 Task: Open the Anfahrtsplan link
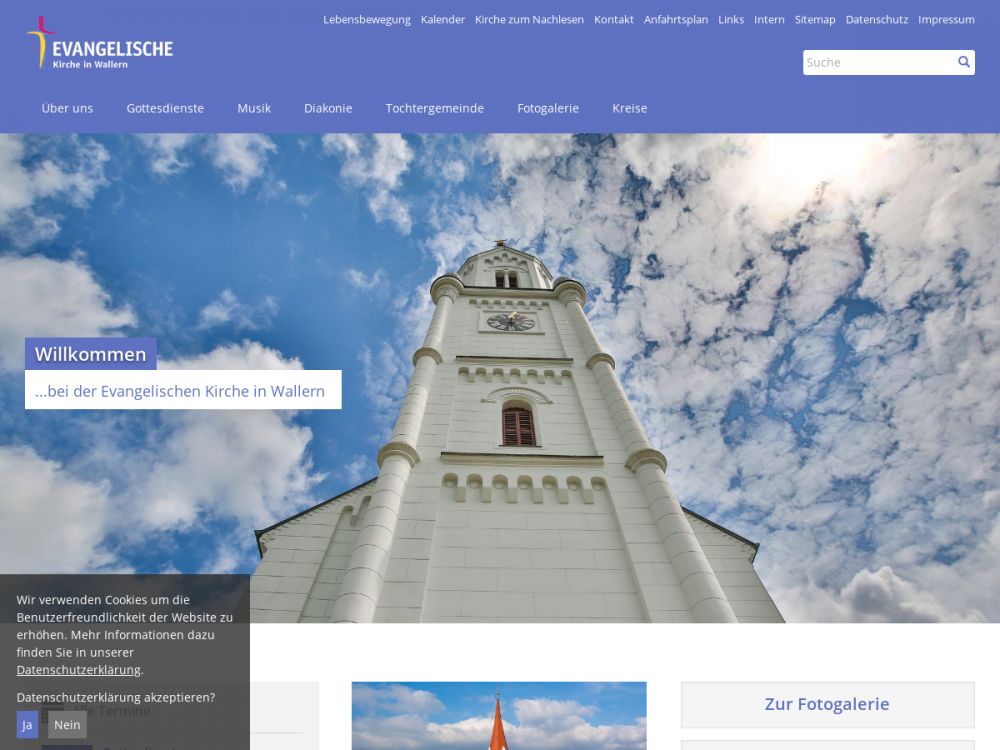pos(675,20)
